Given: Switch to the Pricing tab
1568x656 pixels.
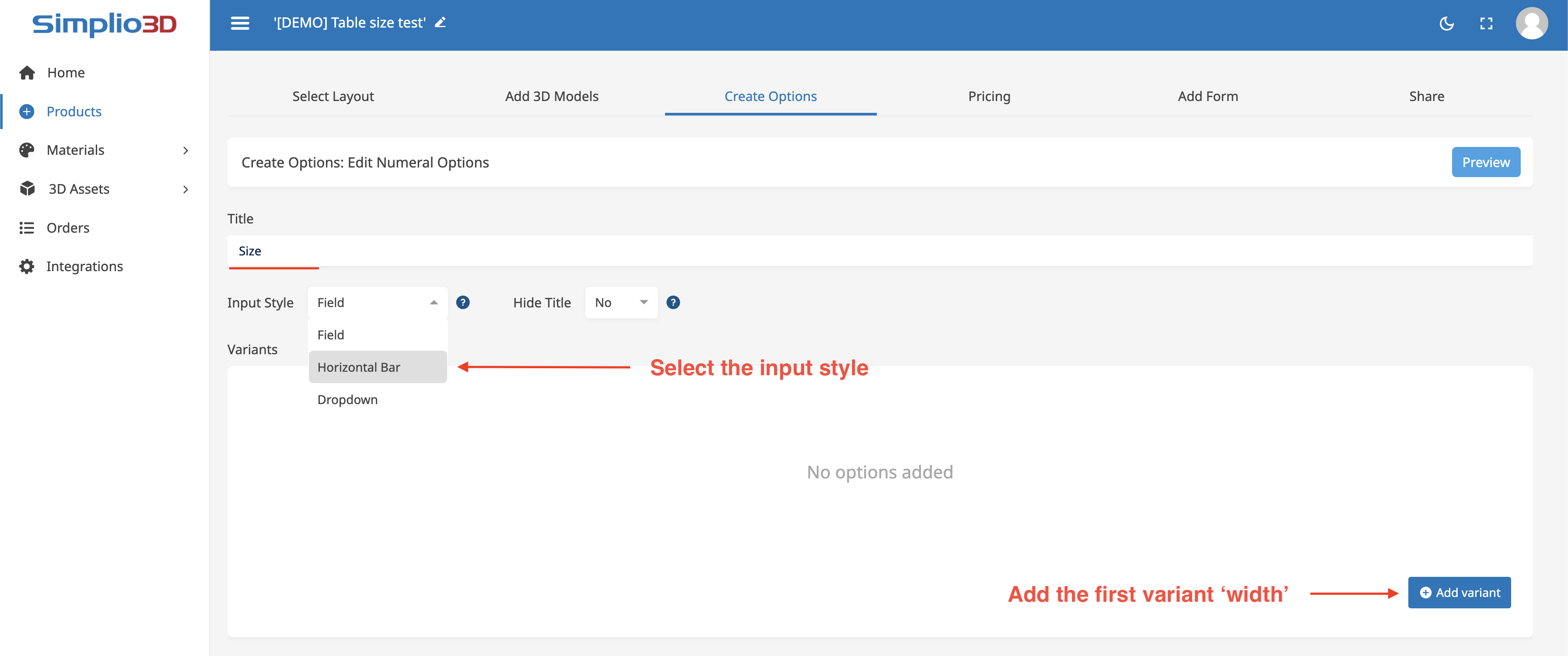Looking at the screenshot, I should [x=988, y=96].
